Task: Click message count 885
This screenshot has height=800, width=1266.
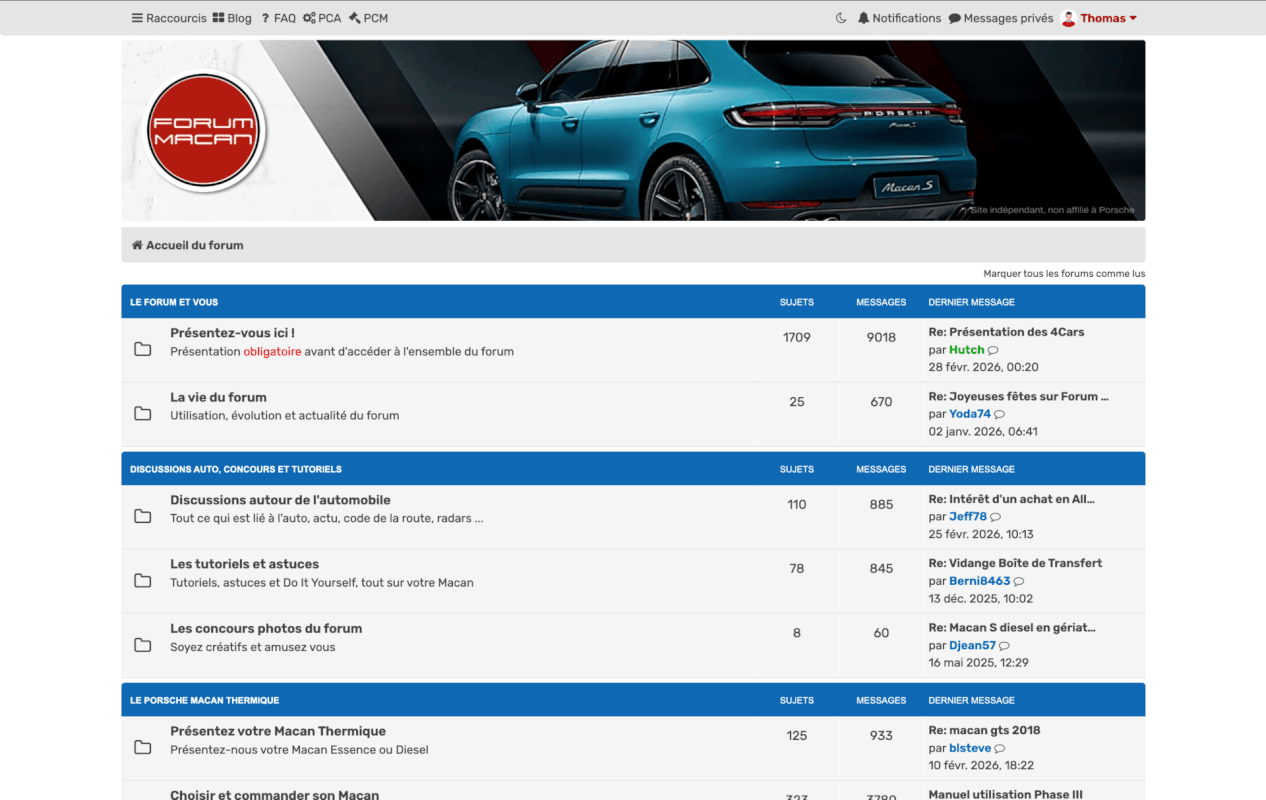Action: click(881, 504)
